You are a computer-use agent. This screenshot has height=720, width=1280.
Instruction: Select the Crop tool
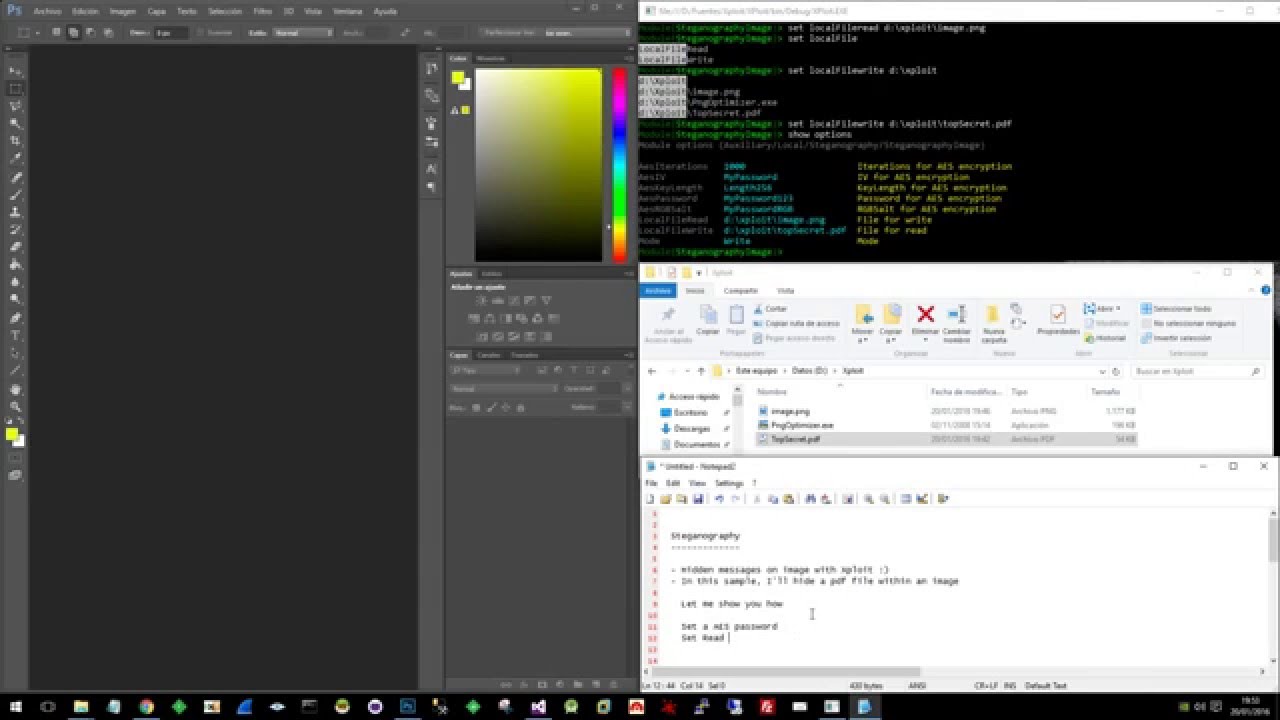(x=15, y=141)
